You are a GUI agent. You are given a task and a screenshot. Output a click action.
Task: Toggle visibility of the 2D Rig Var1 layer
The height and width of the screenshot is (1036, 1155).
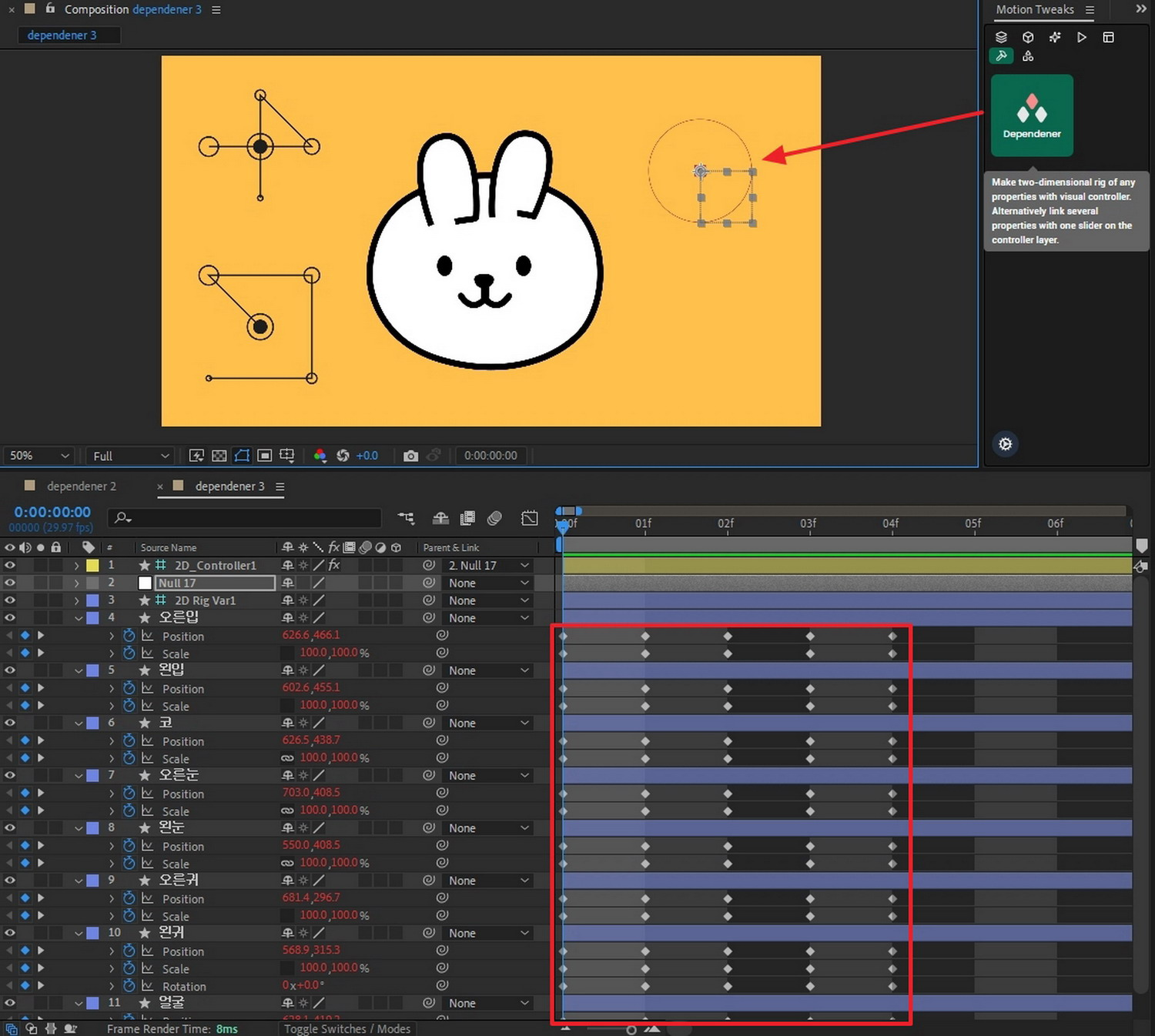coord(10,600)
